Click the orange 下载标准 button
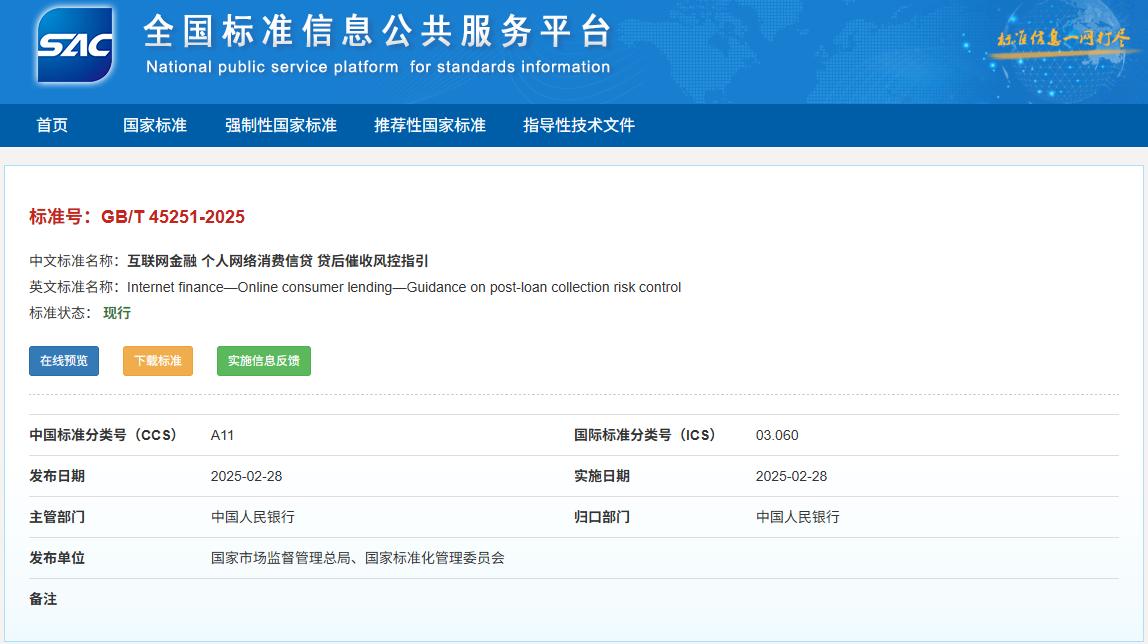This screenshot has height=644, width=1148. (x=158, y=361)
